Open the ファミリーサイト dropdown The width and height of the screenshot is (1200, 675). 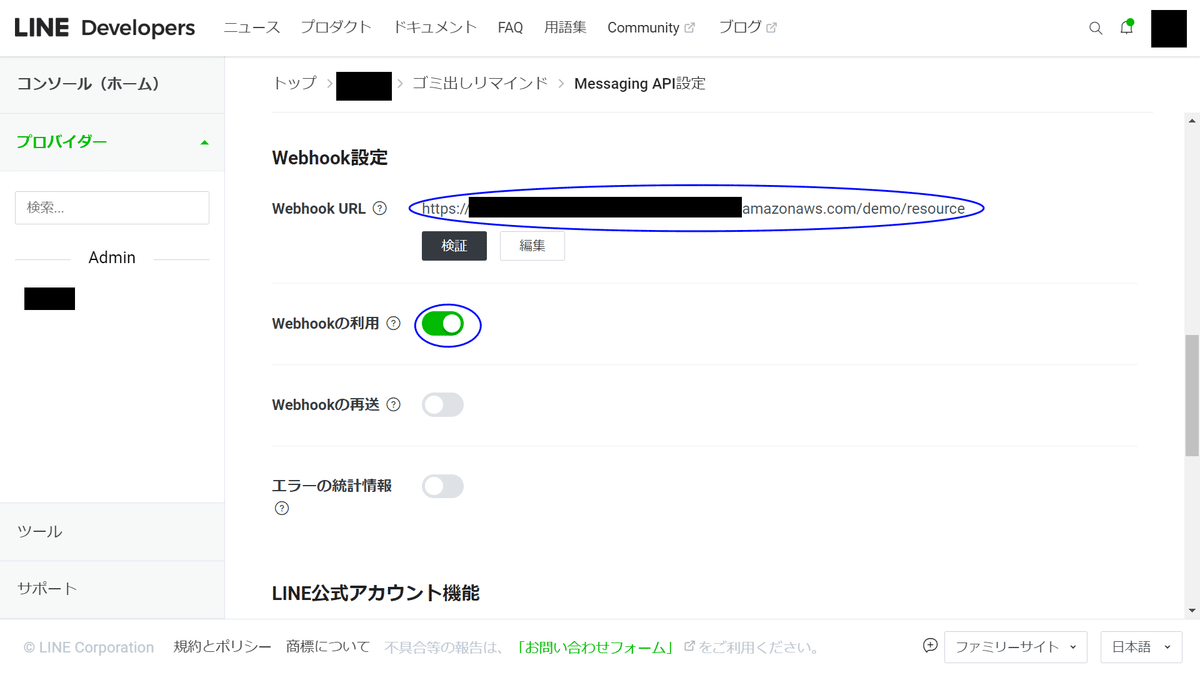pos(1015,647)
